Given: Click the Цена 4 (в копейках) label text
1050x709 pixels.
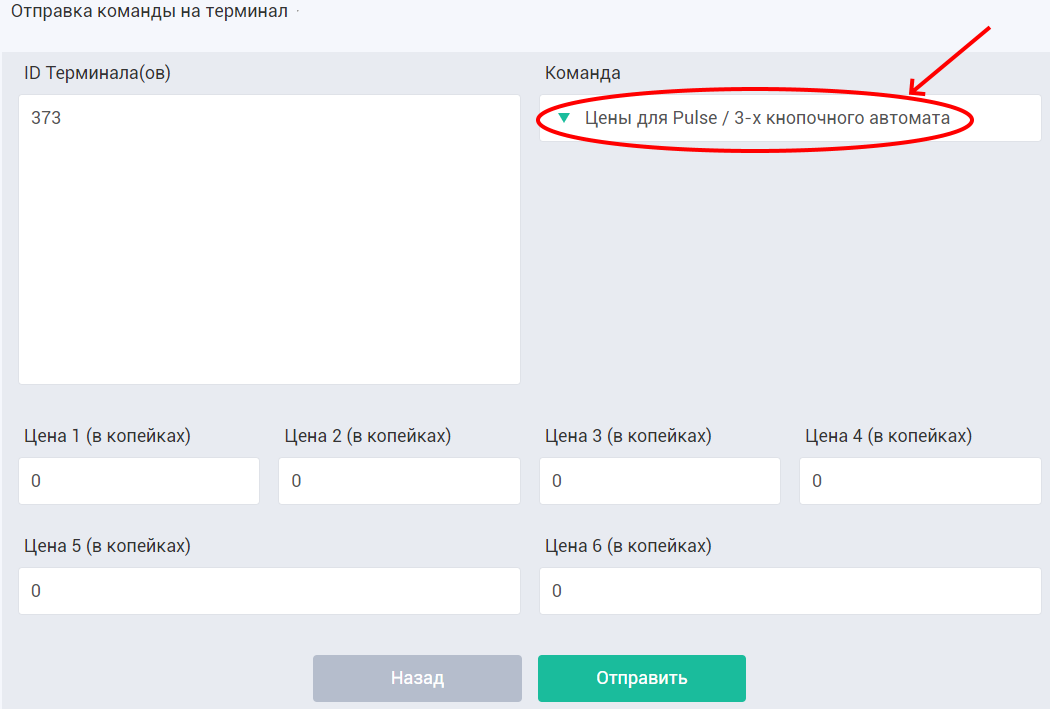Looking at the screenshot, I should click(888, 436).
